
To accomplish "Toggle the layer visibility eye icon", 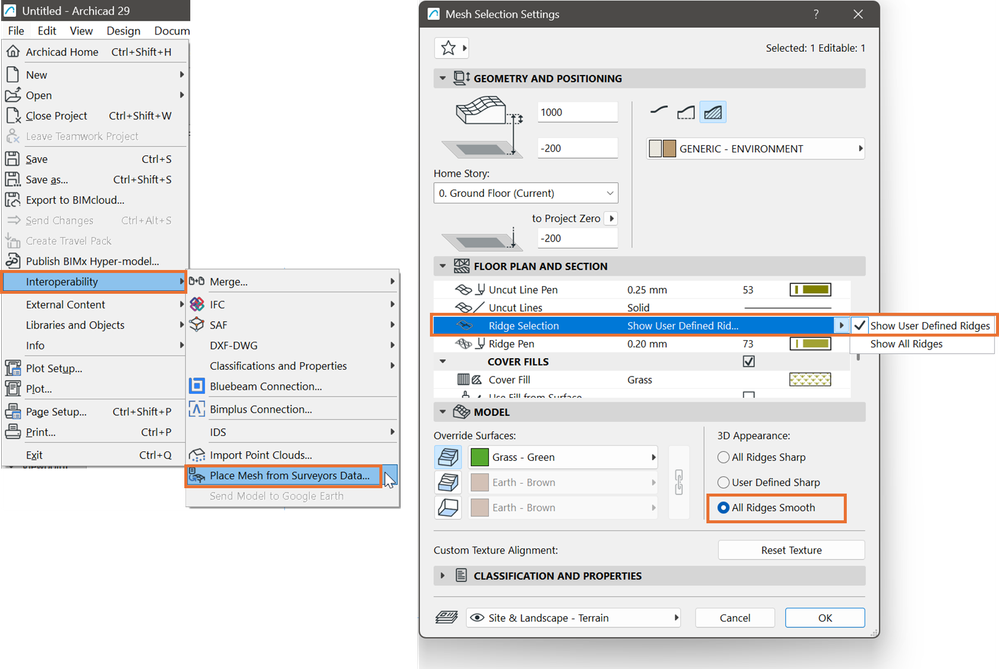I will 477,617.
